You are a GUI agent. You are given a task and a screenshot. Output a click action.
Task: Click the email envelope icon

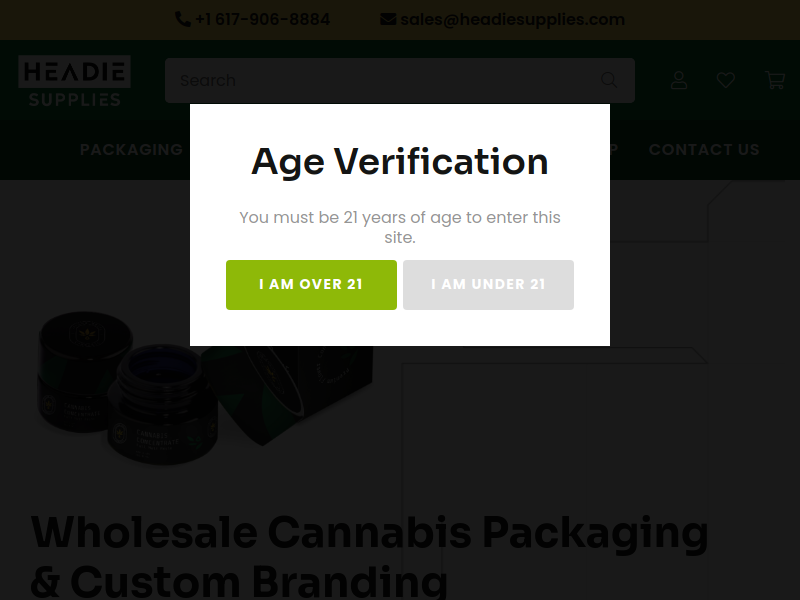[388, 20]
